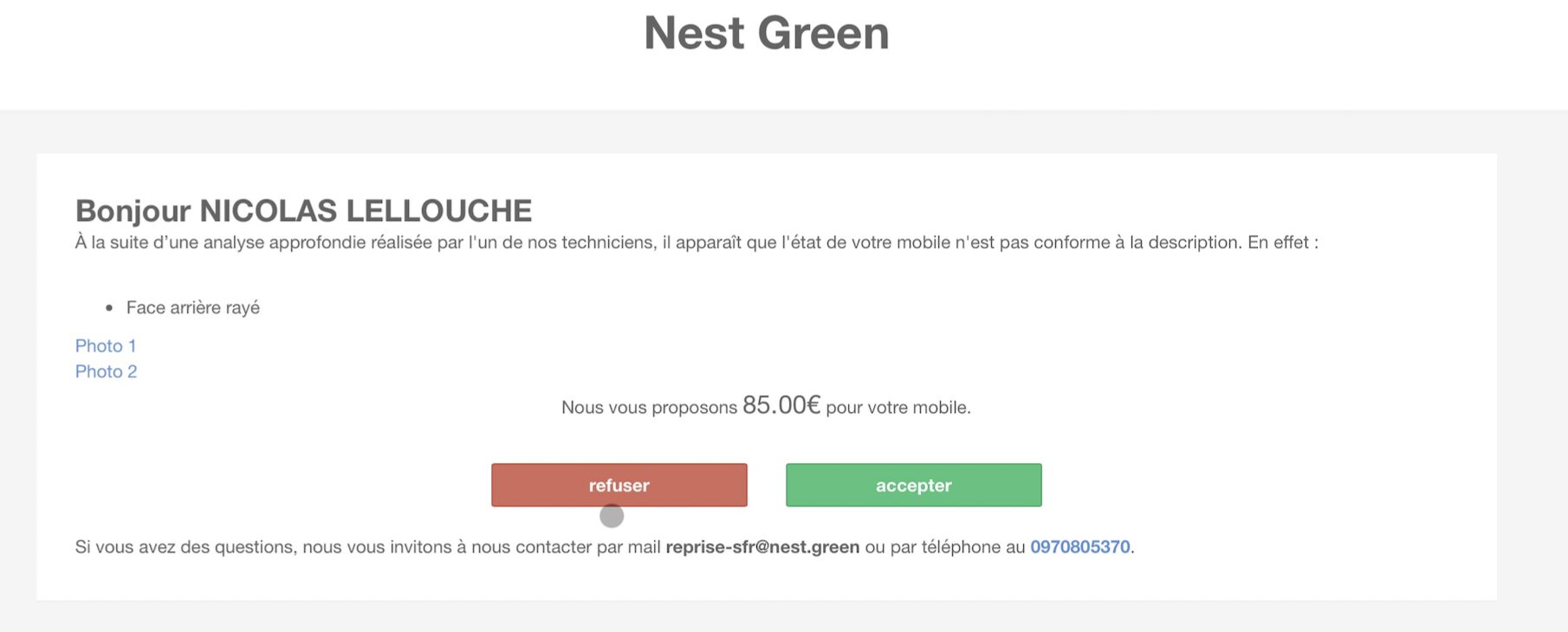Click the red refuser button
Image resolution: width=1568 pixels, height=632 pixels.
tap(619, 485)
